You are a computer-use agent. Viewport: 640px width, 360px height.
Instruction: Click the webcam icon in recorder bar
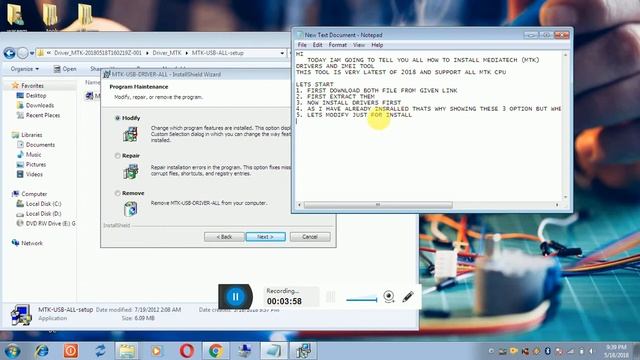389,296
